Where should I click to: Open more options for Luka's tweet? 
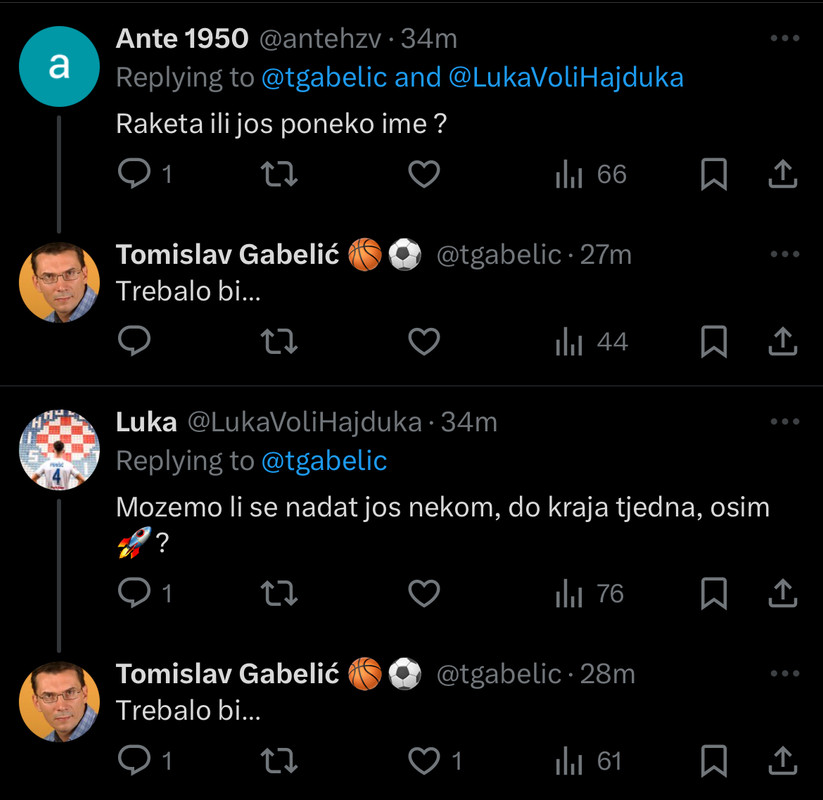(785, 422)
